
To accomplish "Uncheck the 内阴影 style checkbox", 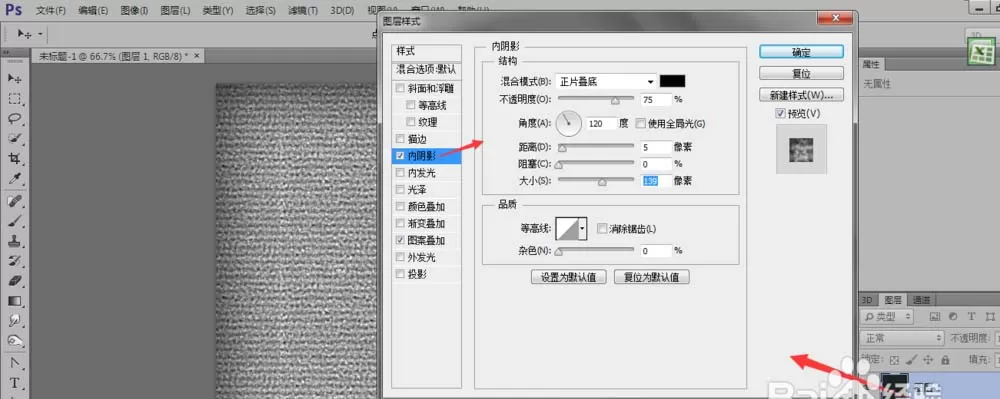I will [400, 156].
